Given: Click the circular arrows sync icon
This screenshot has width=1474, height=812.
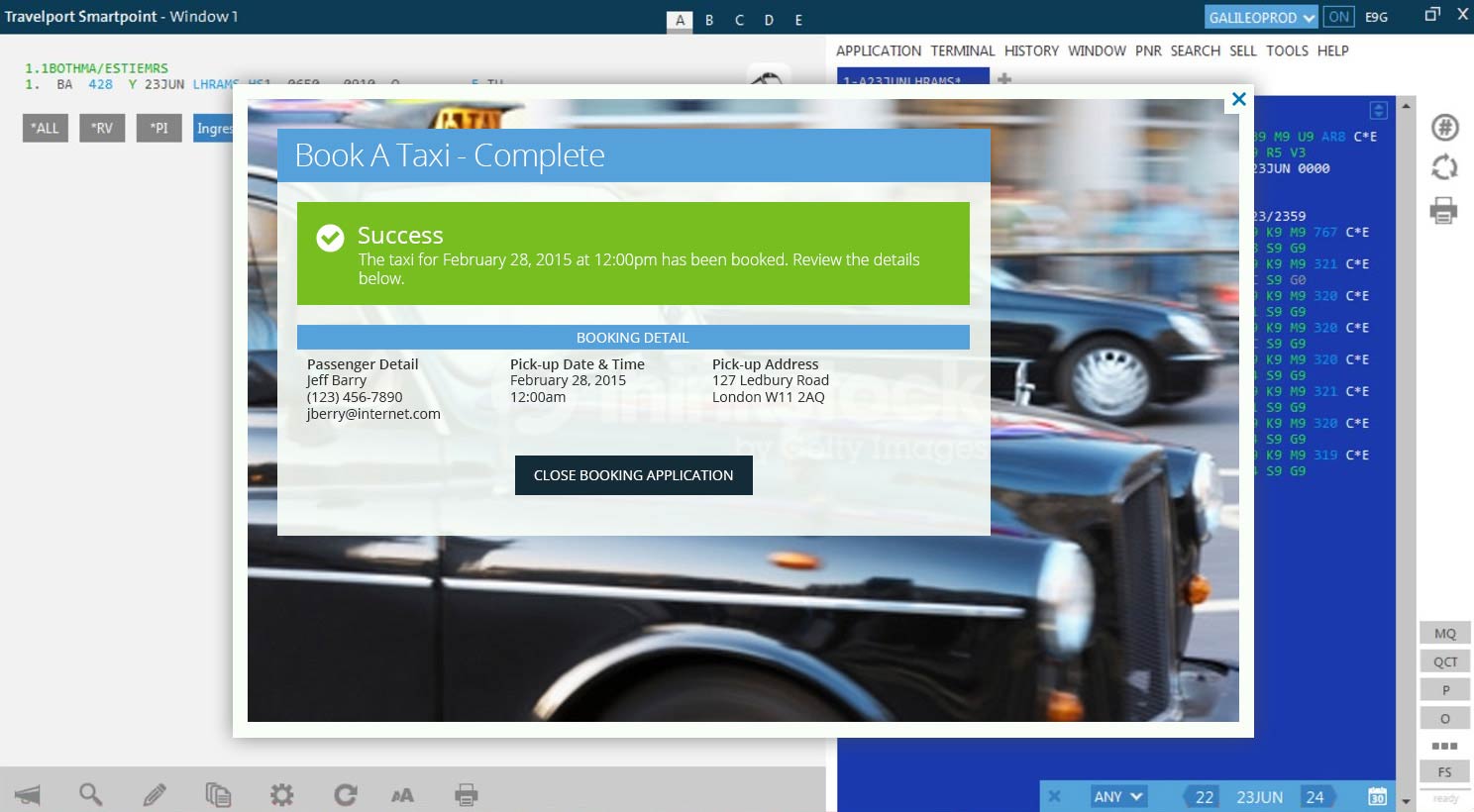Looking at the screenshot, I should 1444,167.
